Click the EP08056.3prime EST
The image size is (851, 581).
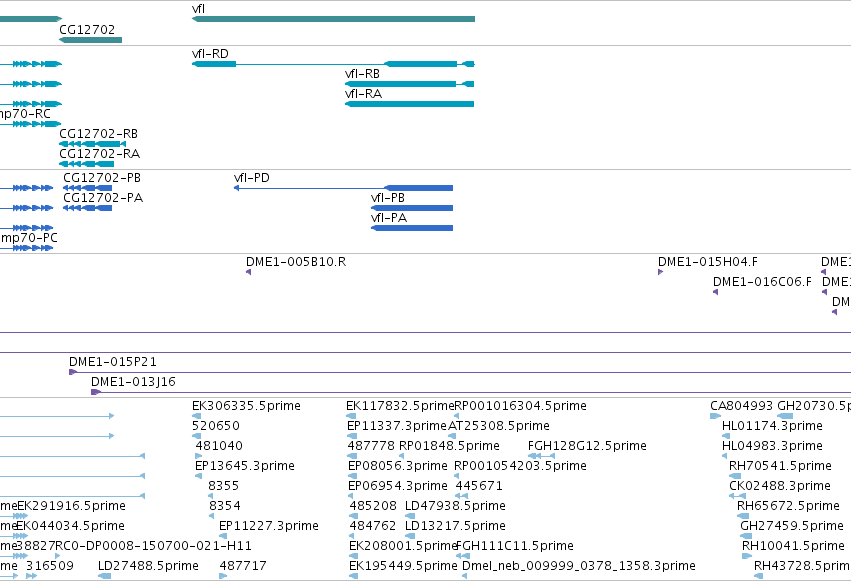[353, 476]
